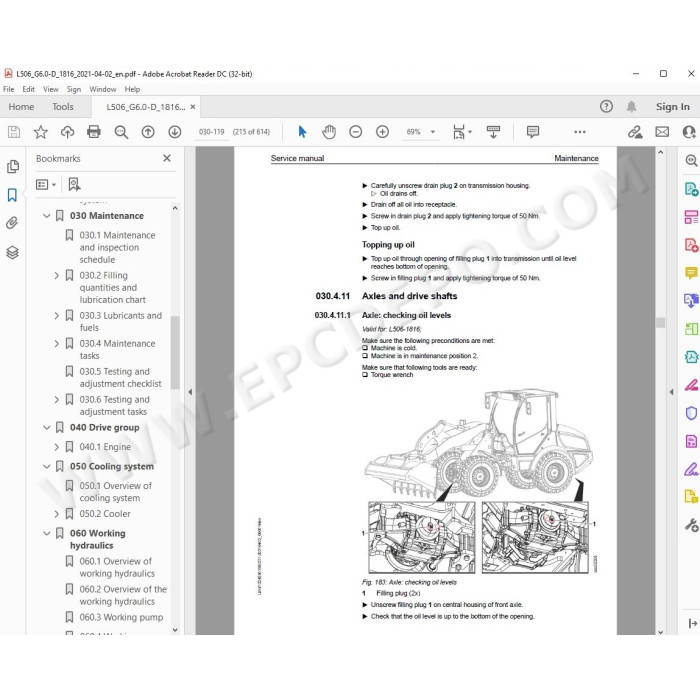Open Fill & Sign pen tool in right pane

691,469
